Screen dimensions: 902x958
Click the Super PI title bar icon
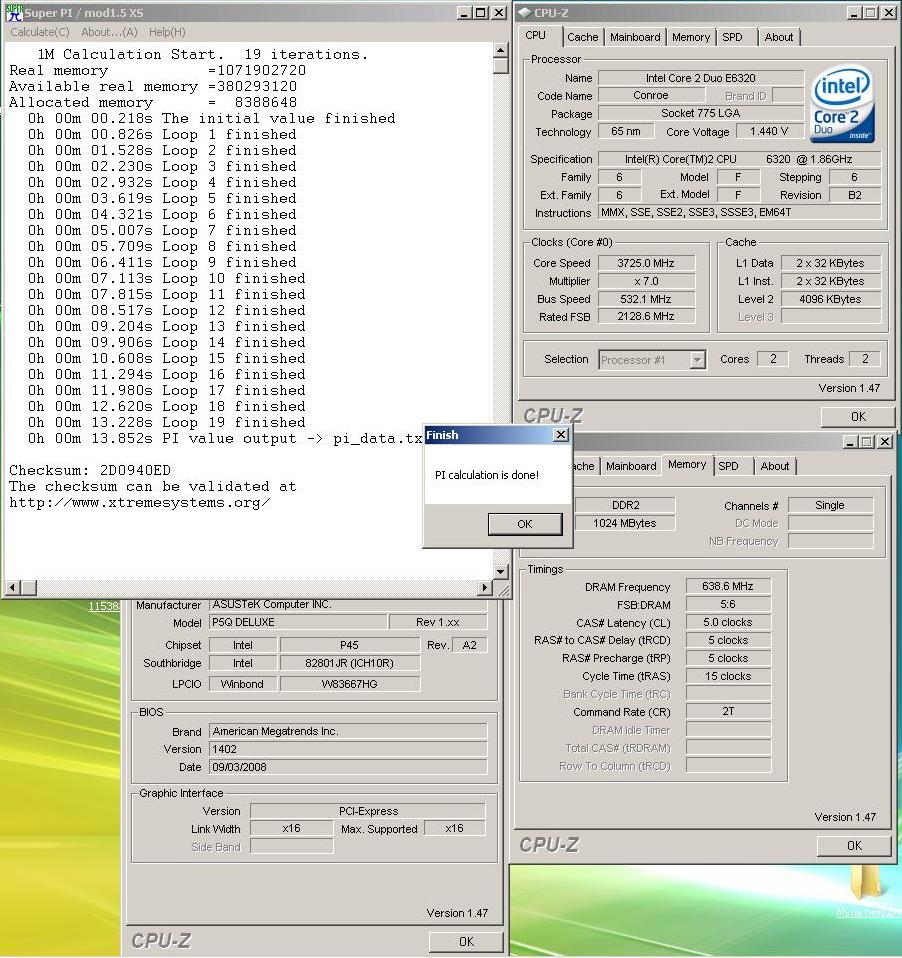(x=13, y=12)
